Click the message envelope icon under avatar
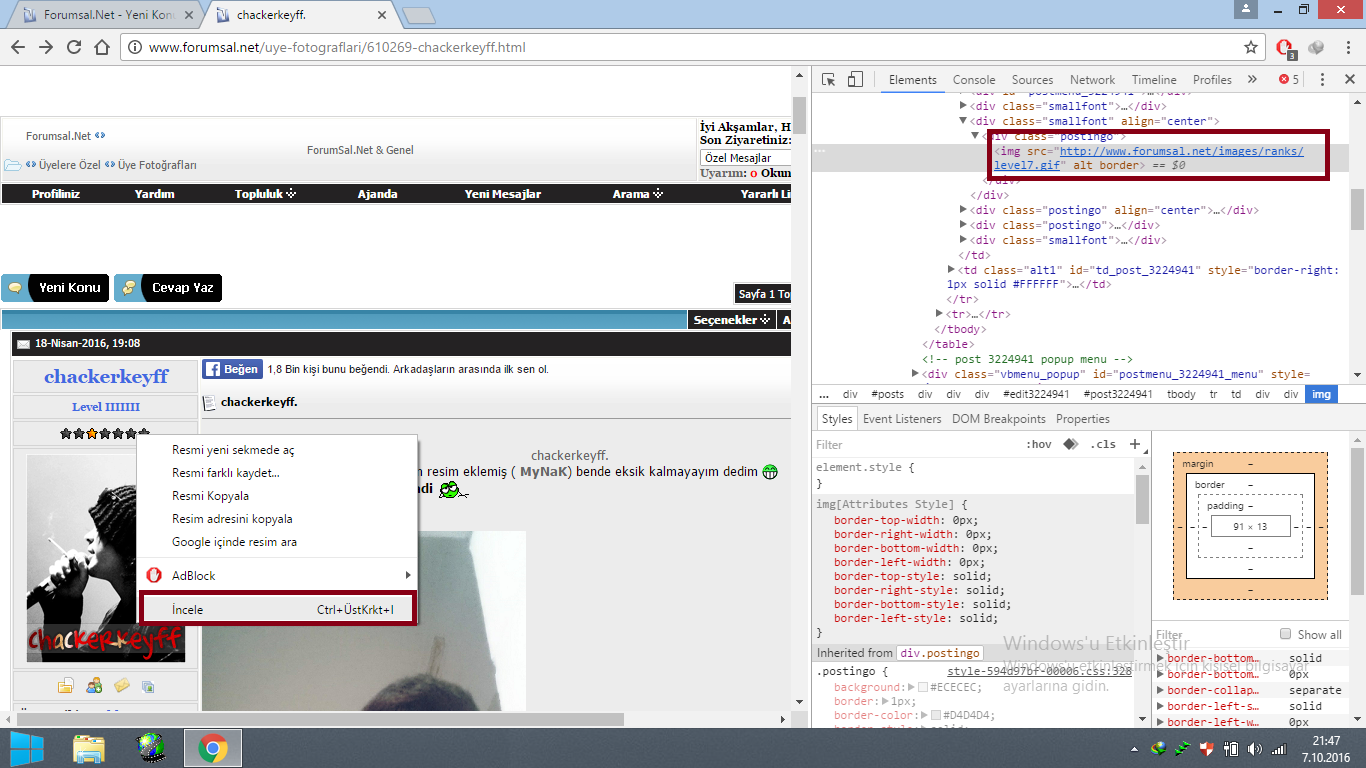This screenshot has height=768, width=1366. [x=122, y=685]
